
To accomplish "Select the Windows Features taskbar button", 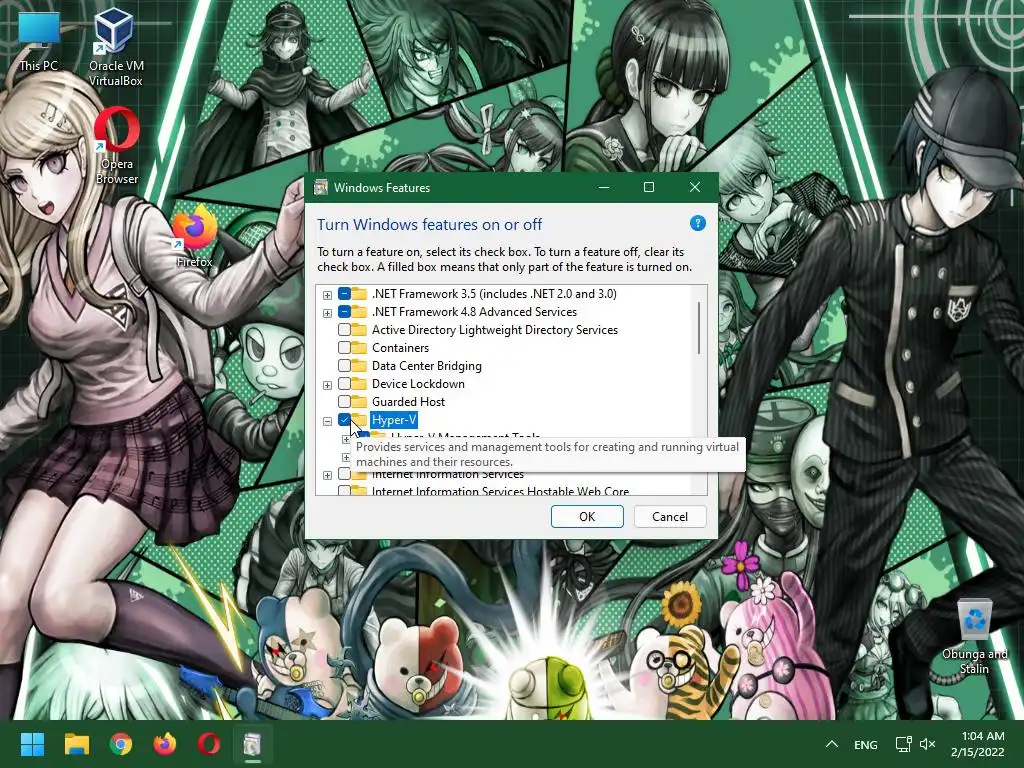I will pyautogui.click(x=253, y=744).
